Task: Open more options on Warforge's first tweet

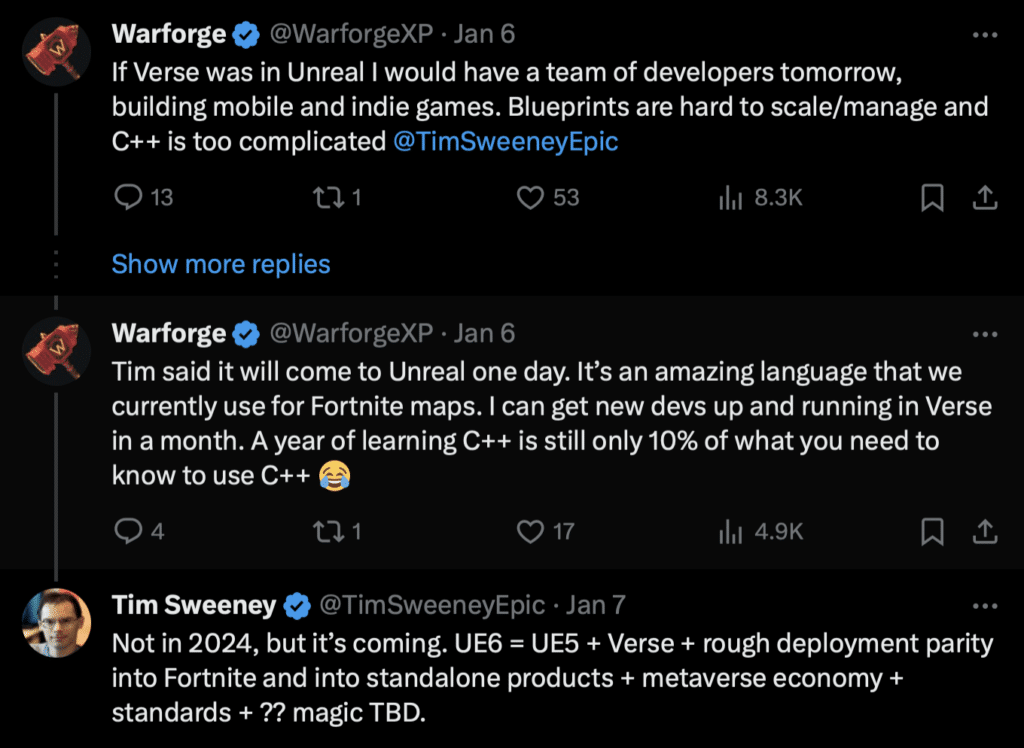Action: [985, 33]
